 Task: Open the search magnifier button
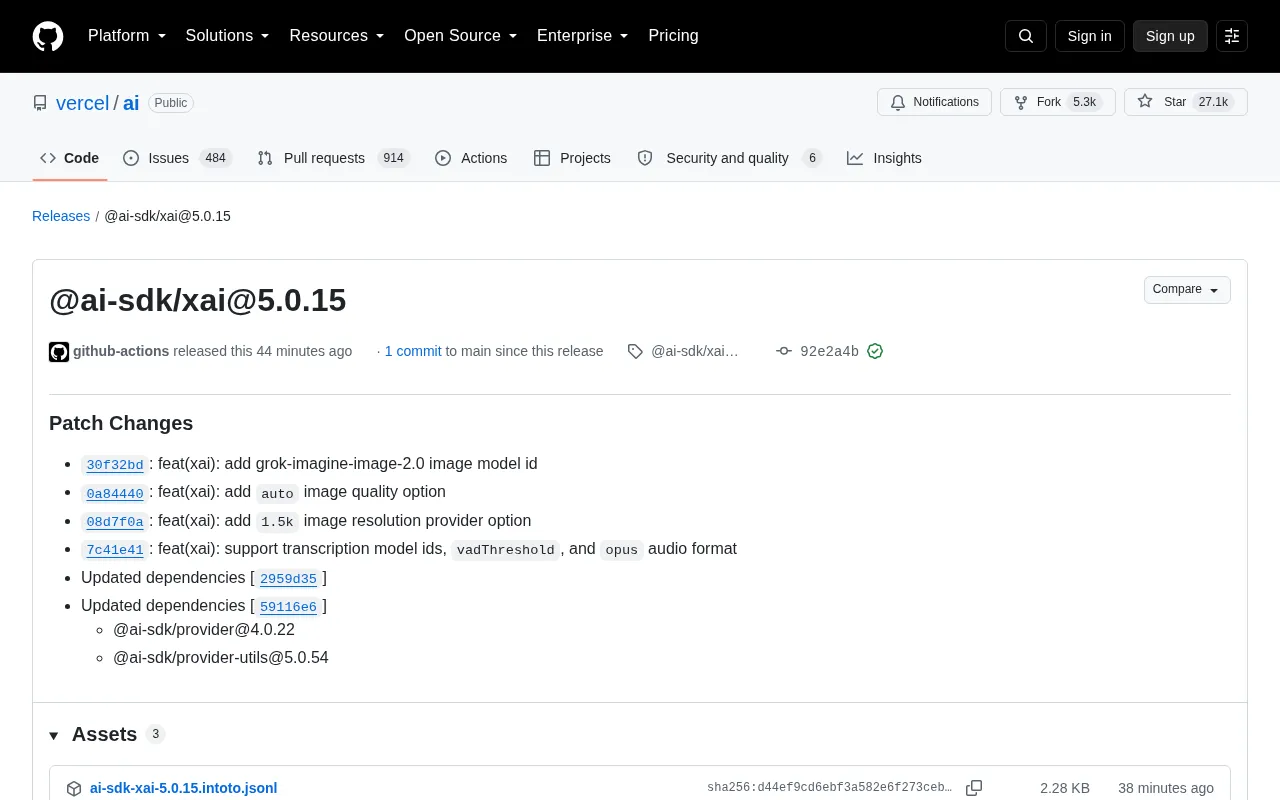(x=1026, y=36)
